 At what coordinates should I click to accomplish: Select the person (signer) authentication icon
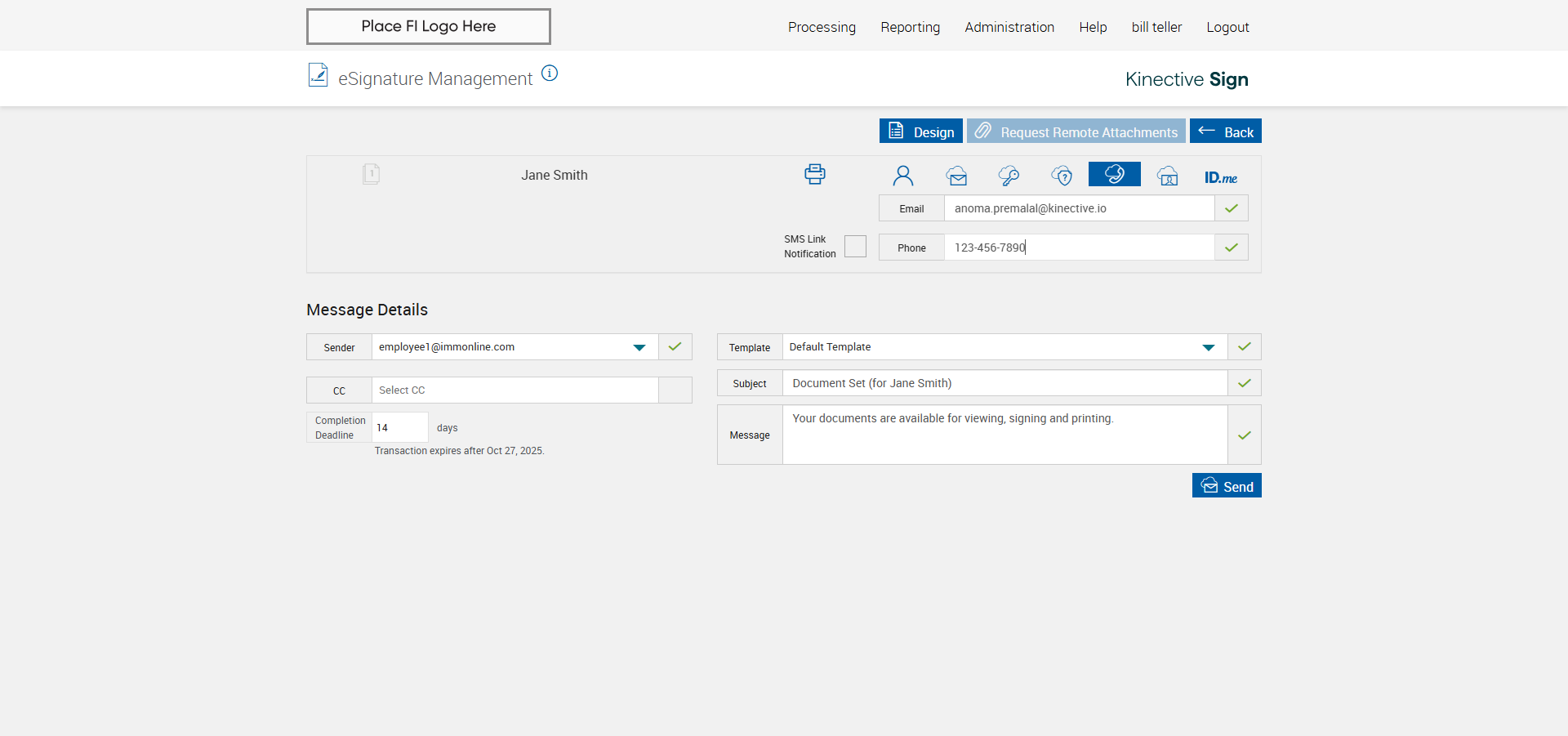tap(902, 176)
